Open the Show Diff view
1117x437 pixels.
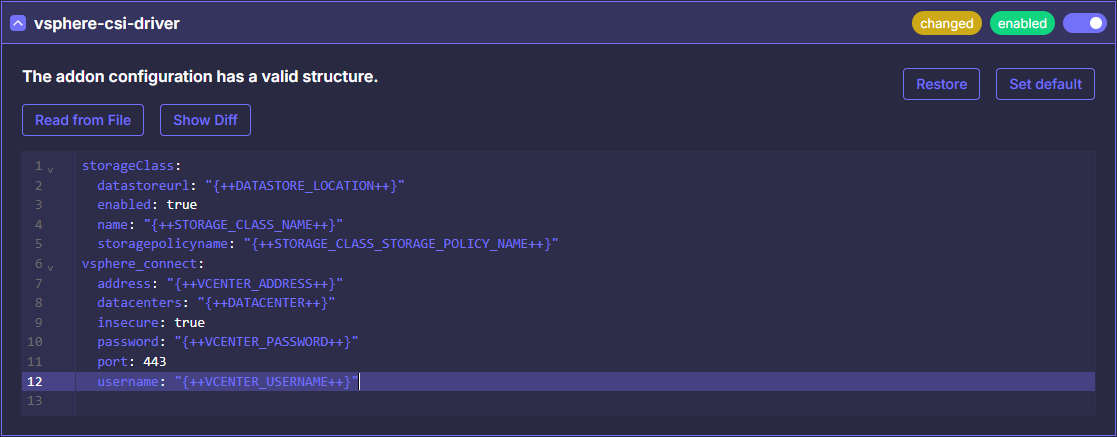(205, 120)
